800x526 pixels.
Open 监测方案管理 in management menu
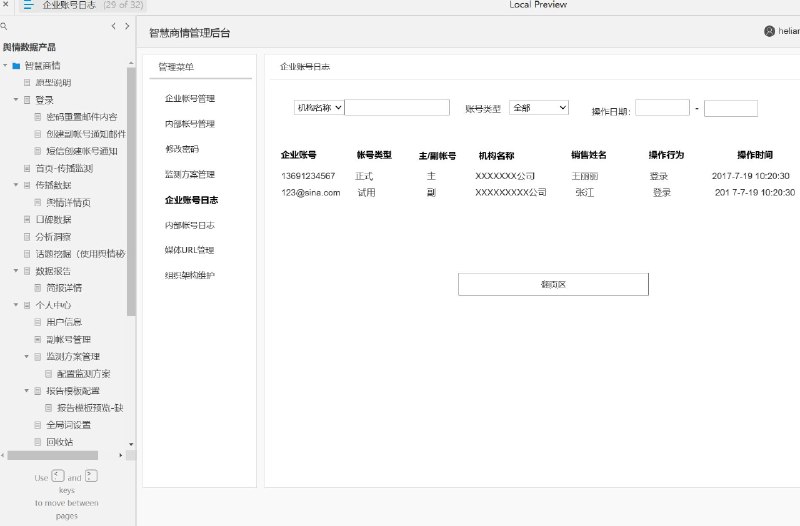190,174
